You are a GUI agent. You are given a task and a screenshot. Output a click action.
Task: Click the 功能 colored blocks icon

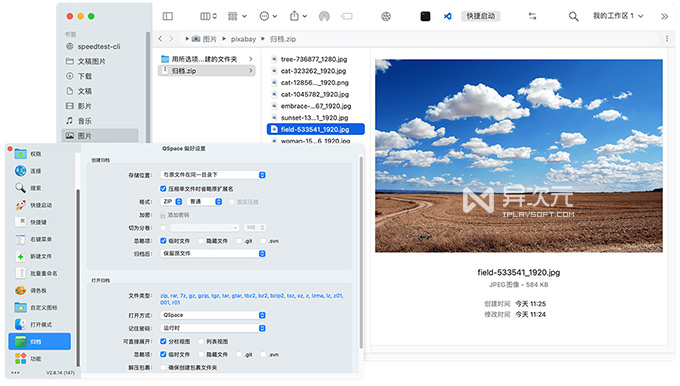point(20,359)
